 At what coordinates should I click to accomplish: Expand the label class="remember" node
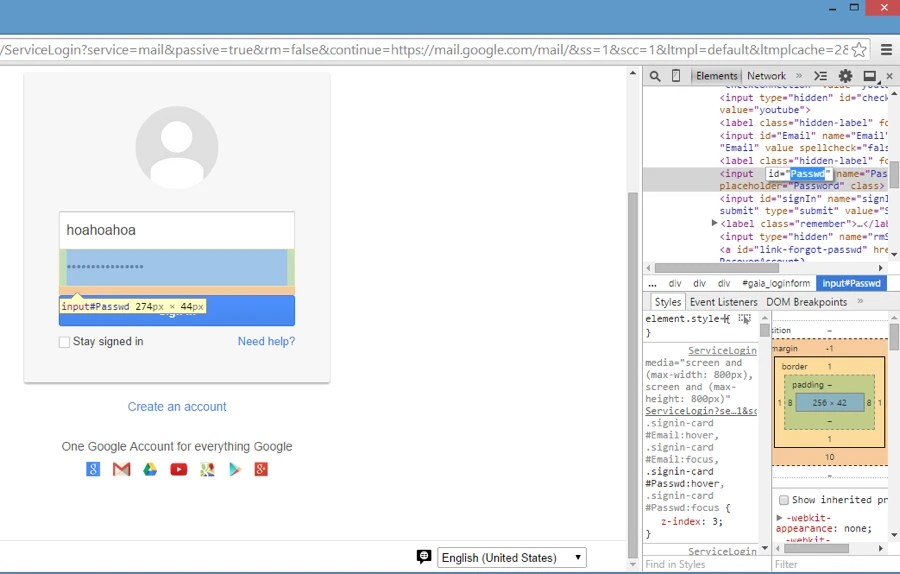[714, 224]
